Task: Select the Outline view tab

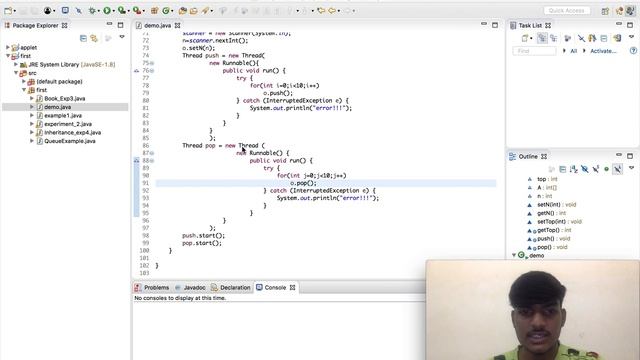Action: [528, 156]
